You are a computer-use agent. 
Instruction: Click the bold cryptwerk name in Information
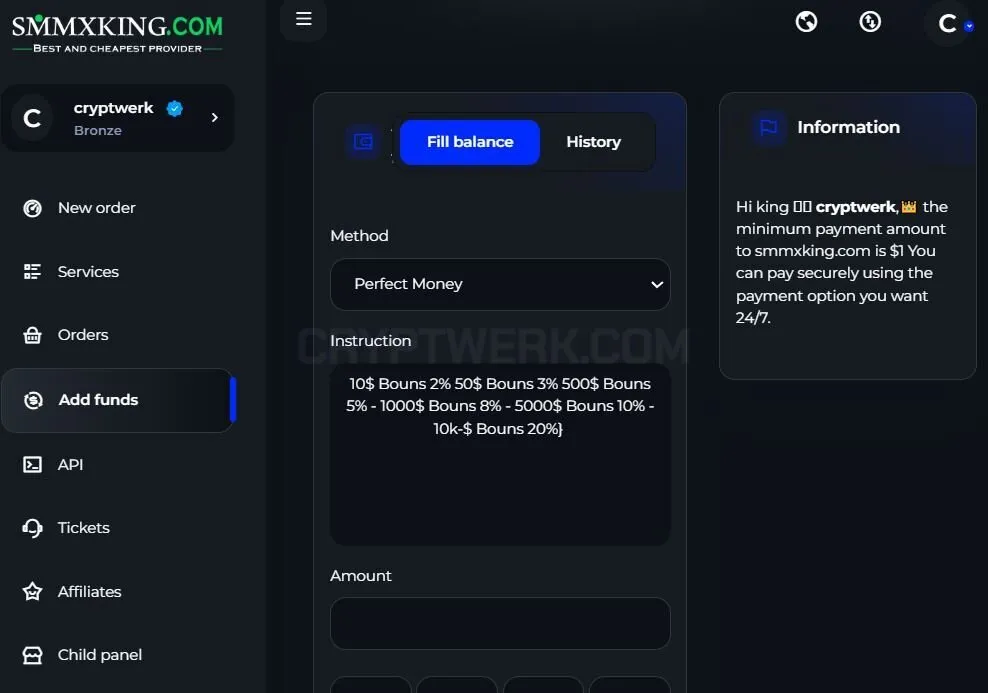tap(857, 207)
